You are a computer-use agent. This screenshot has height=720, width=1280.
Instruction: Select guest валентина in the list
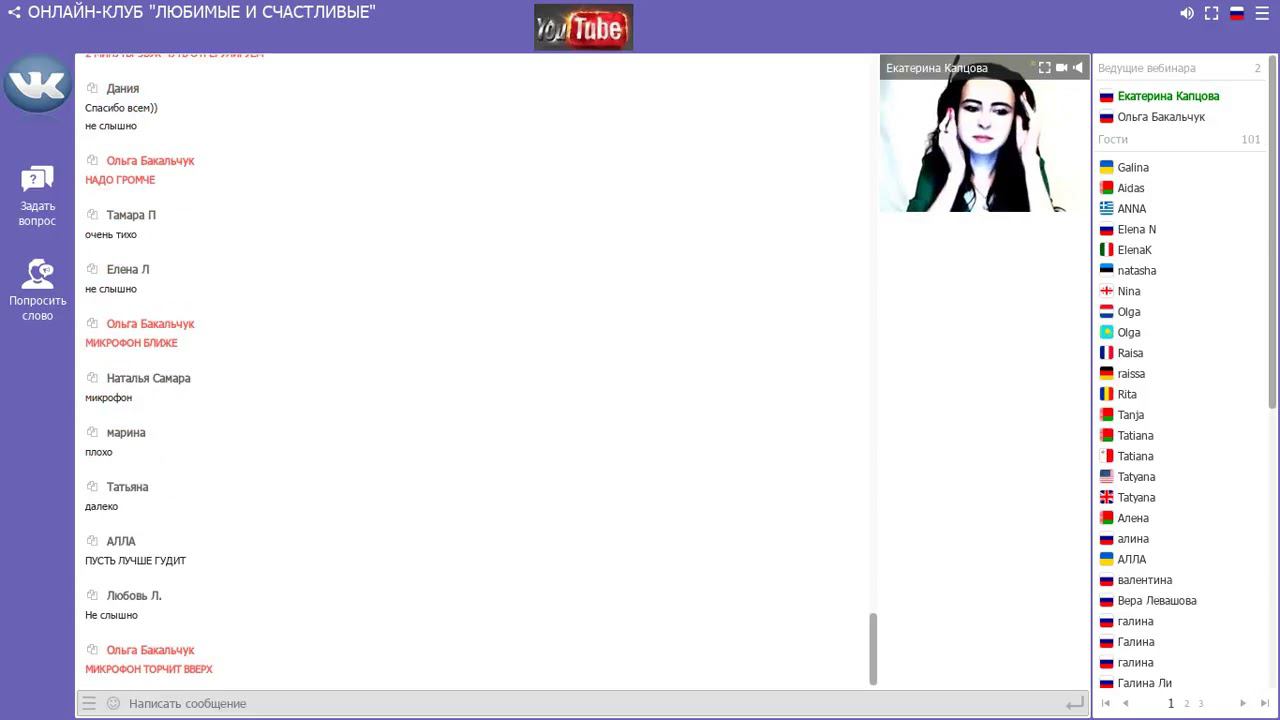(x=1145, y=580)
